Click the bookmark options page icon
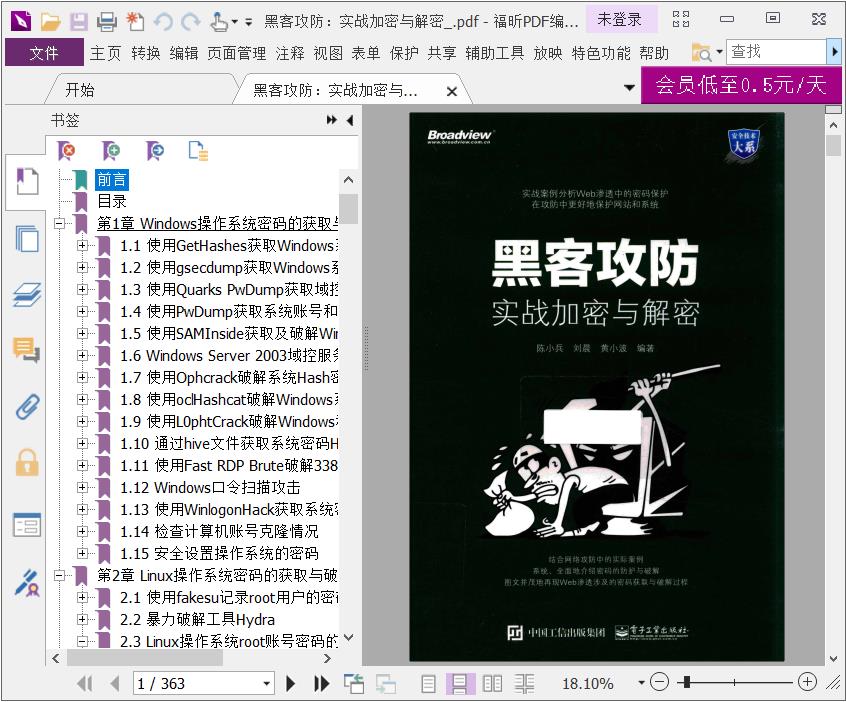This screenshot has height=702, width=846. pos(198,151)
